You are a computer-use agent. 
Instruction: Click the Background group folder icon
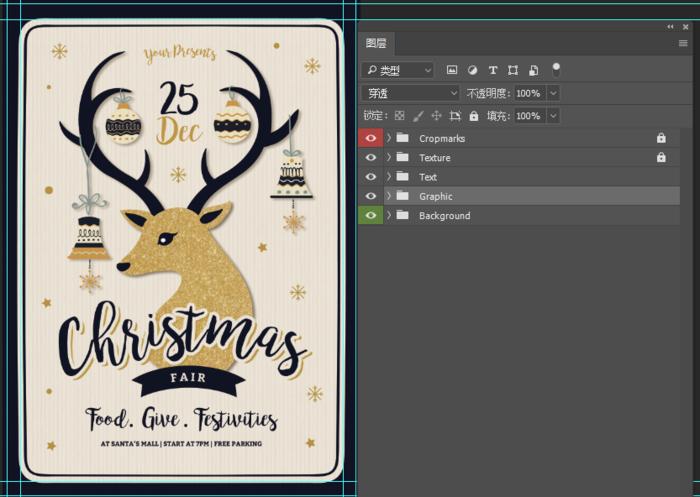[403, 215]
